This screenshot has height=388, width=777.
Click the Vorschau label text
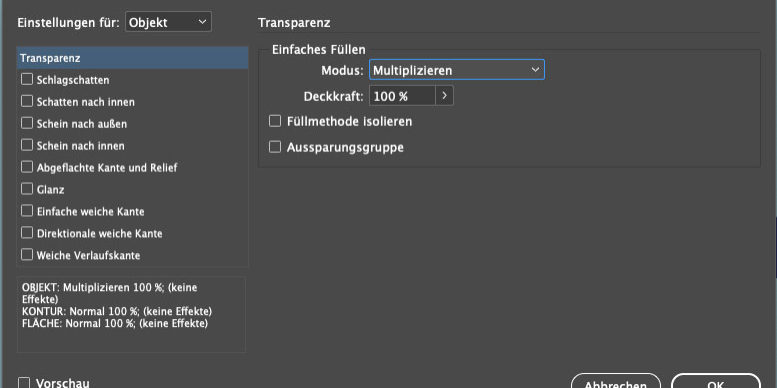63,383
